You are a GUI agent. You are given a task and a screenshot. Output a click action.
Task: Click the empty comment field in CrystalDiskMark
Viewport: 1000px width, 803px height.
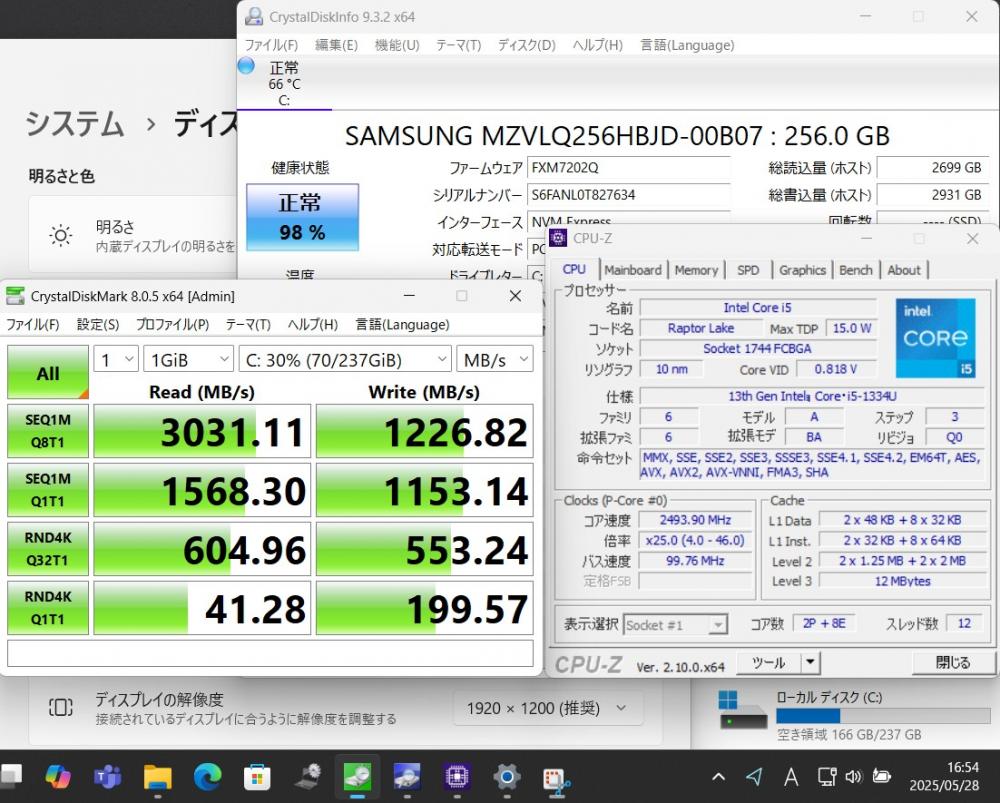pos(270,654)
